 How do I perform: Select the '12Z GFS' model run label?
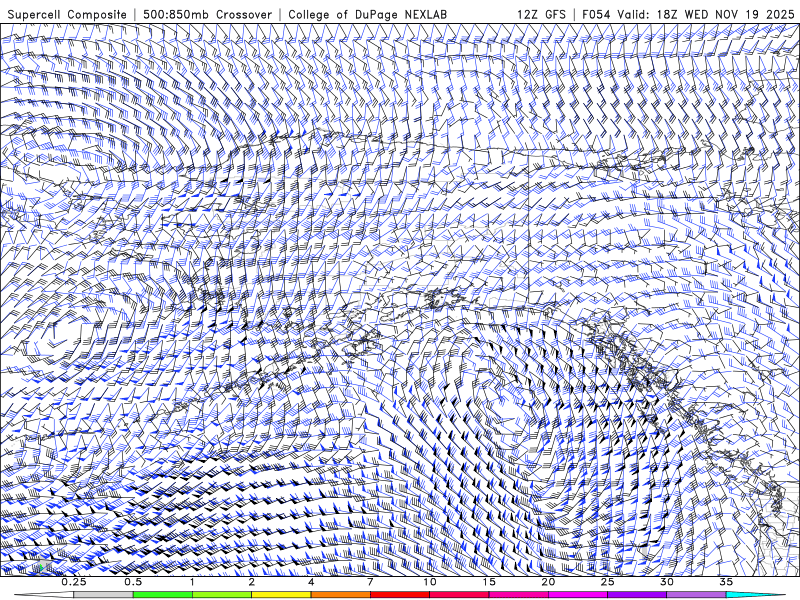541,15
